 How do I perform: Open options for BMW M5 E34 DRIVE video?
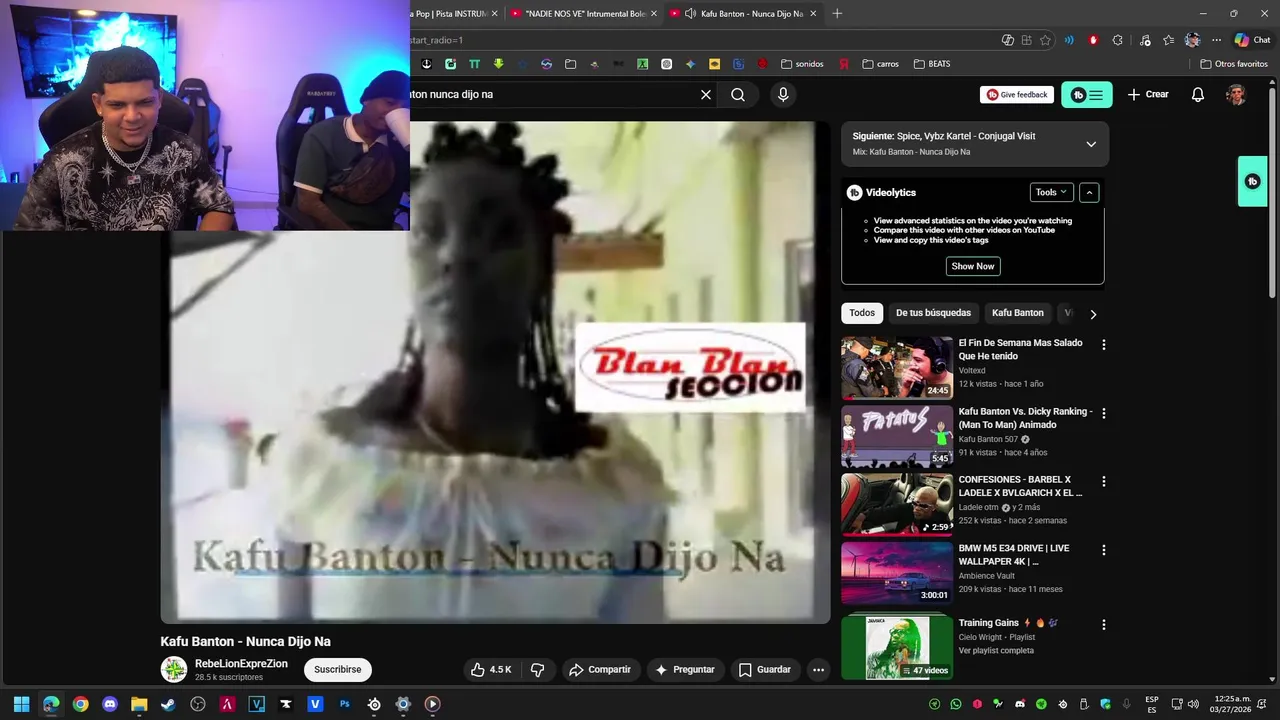tap(1104, 550)
